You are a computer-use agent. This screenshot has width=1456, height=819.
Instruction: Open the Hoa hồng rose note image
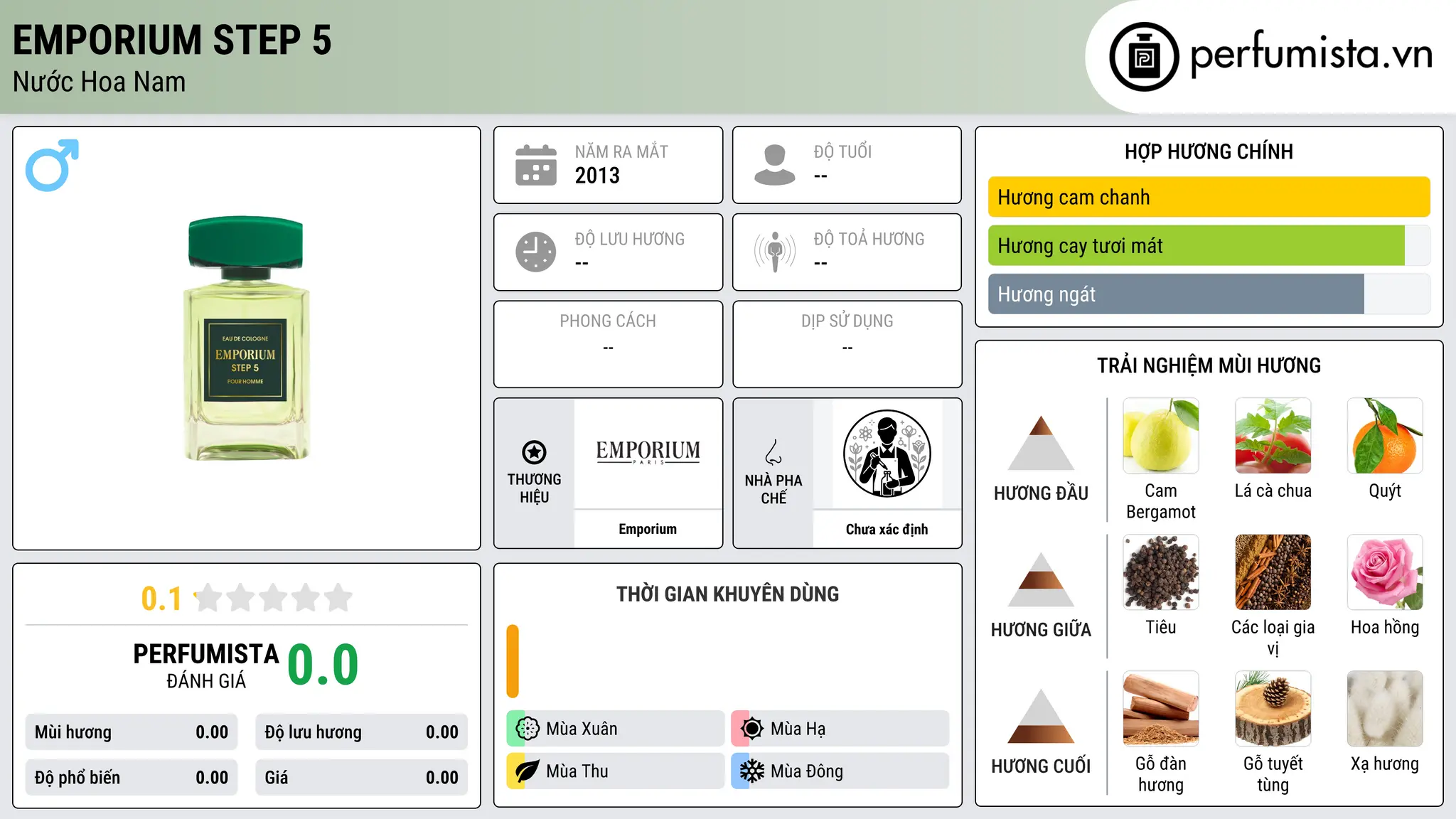click(x=1385, y=572)
